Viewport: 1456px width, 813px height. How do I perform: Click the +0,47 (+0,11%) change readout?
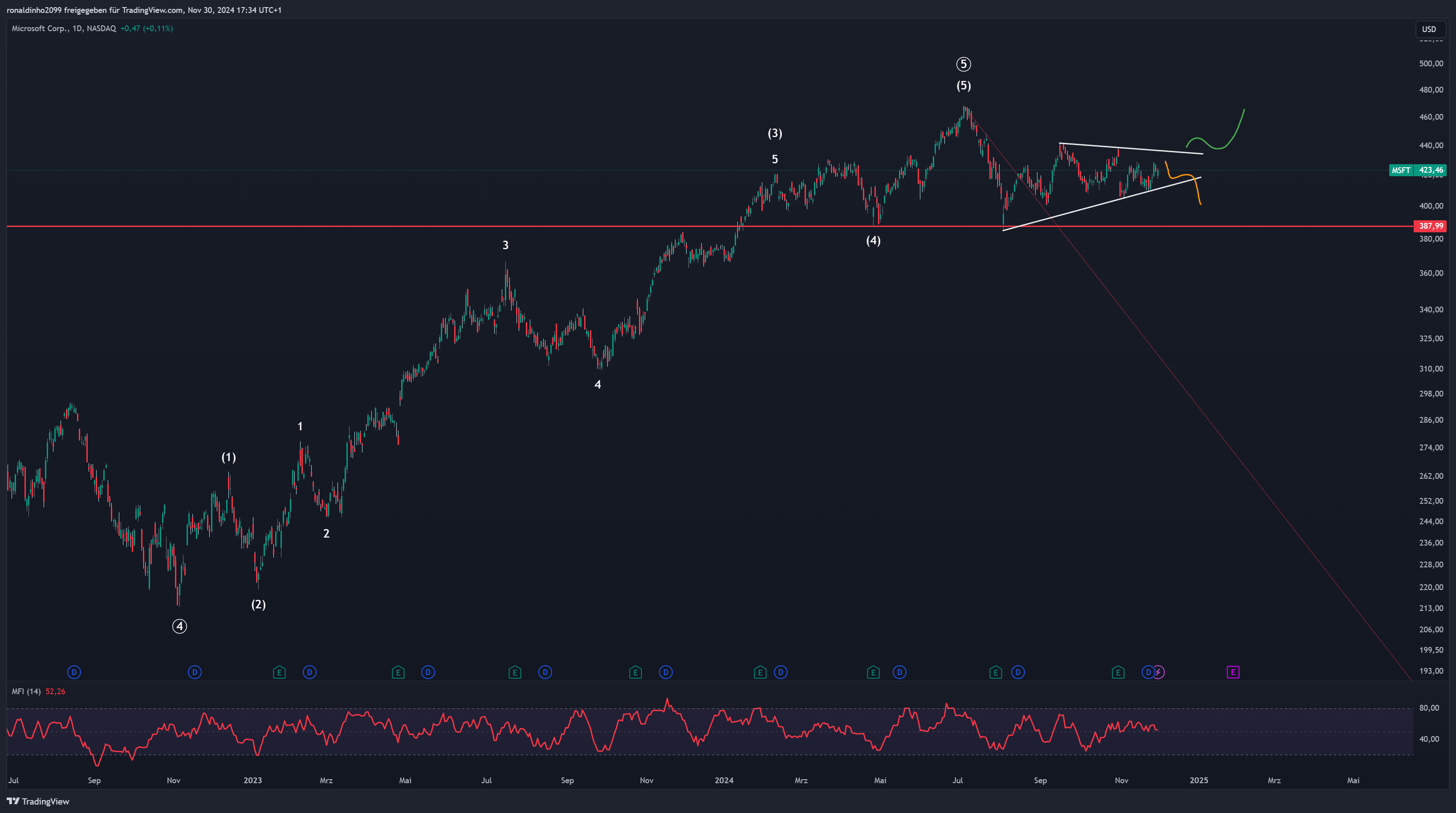coord(147,28)
